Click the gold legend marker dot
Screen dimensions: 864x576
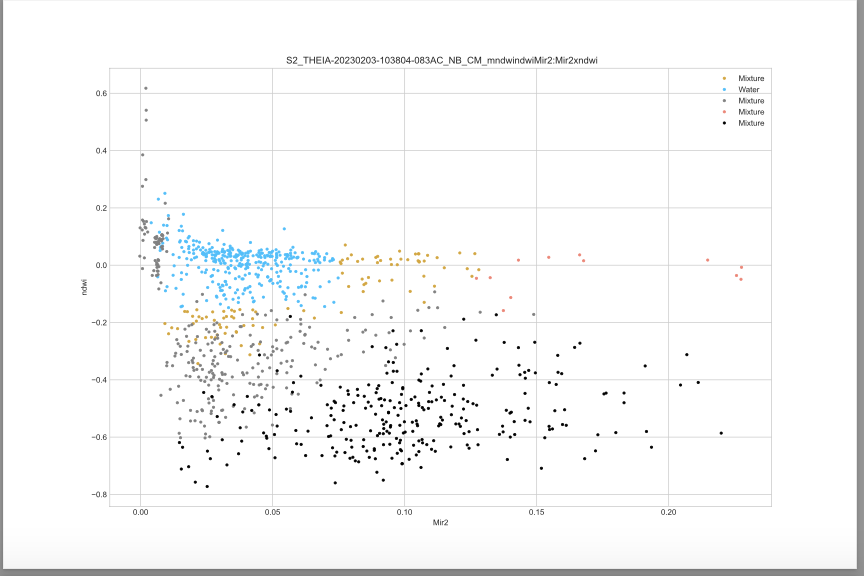tap(724, 78)
